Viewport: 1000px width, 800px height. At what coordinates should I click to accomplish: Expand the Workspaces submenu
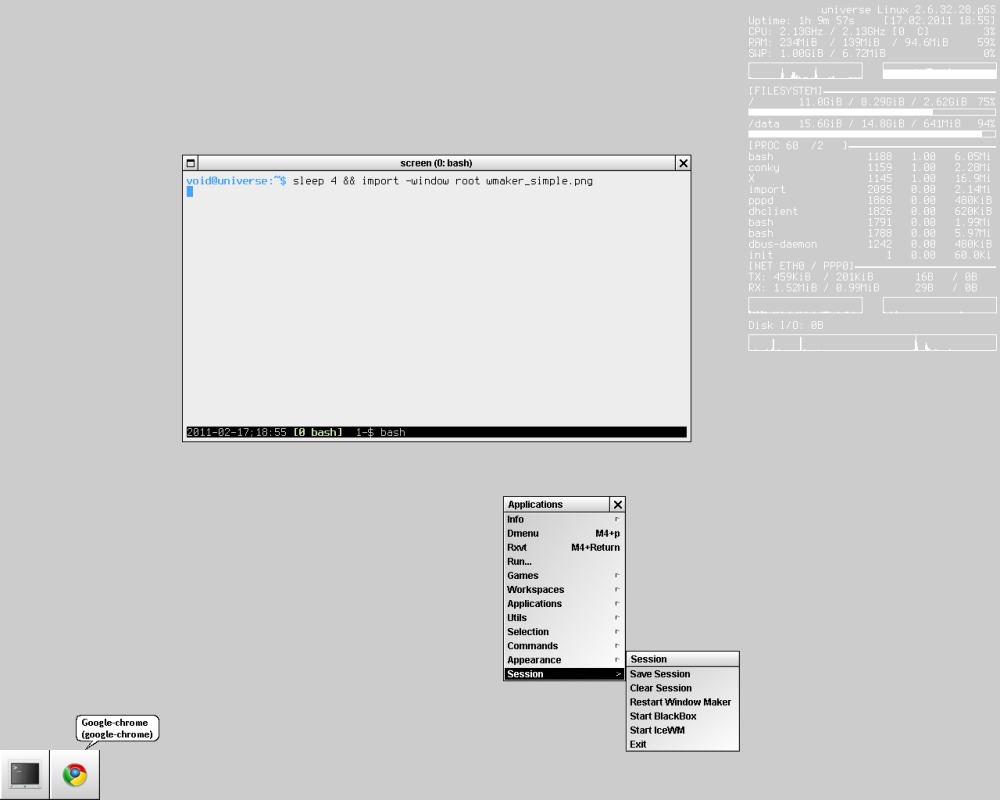pyautogui.click(x=564, y=589)
